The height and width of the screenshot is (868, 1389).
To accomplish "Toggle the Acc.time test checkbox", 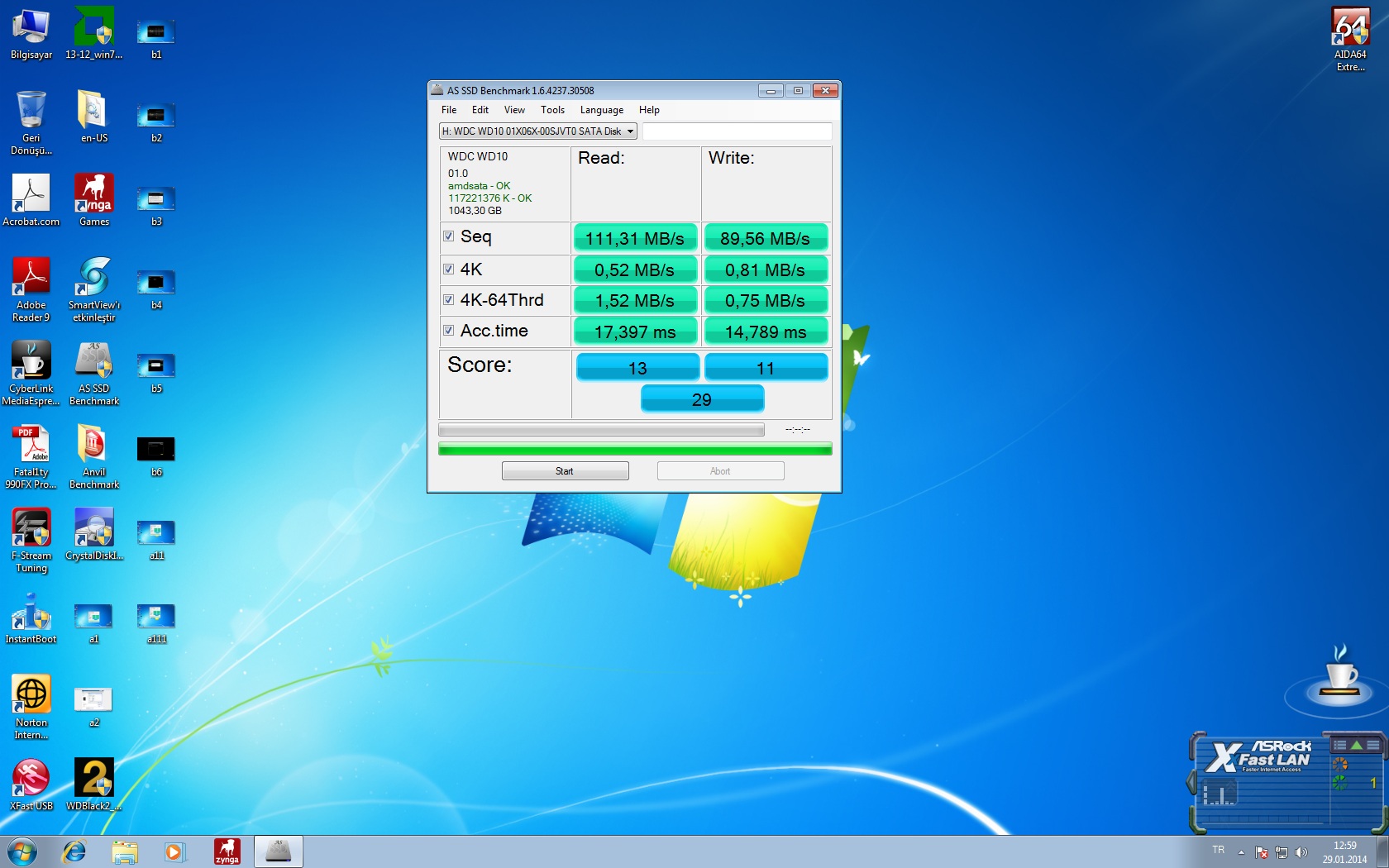I will [448, 331].
